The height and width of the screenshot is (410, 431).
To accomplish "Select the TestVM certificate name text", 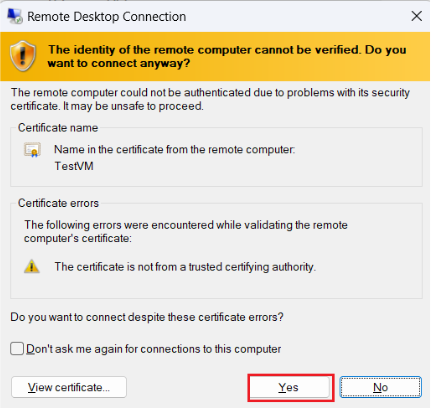I will pyautogui.click(x=74, y=166).
